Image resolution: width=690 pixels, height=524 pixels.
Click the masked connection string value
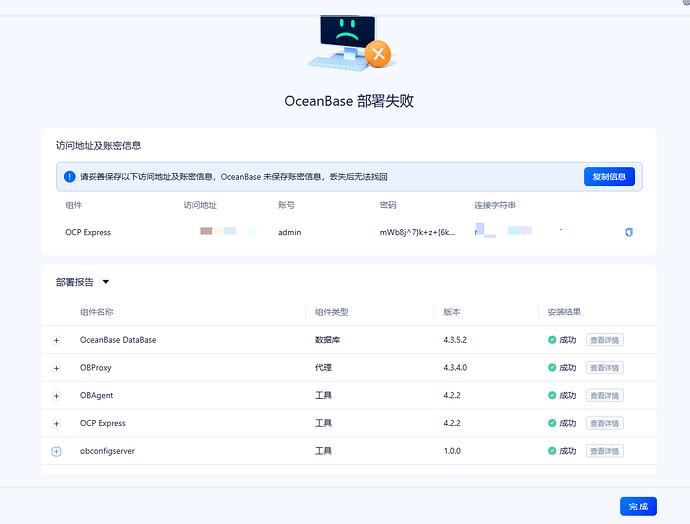pos(518,230)
